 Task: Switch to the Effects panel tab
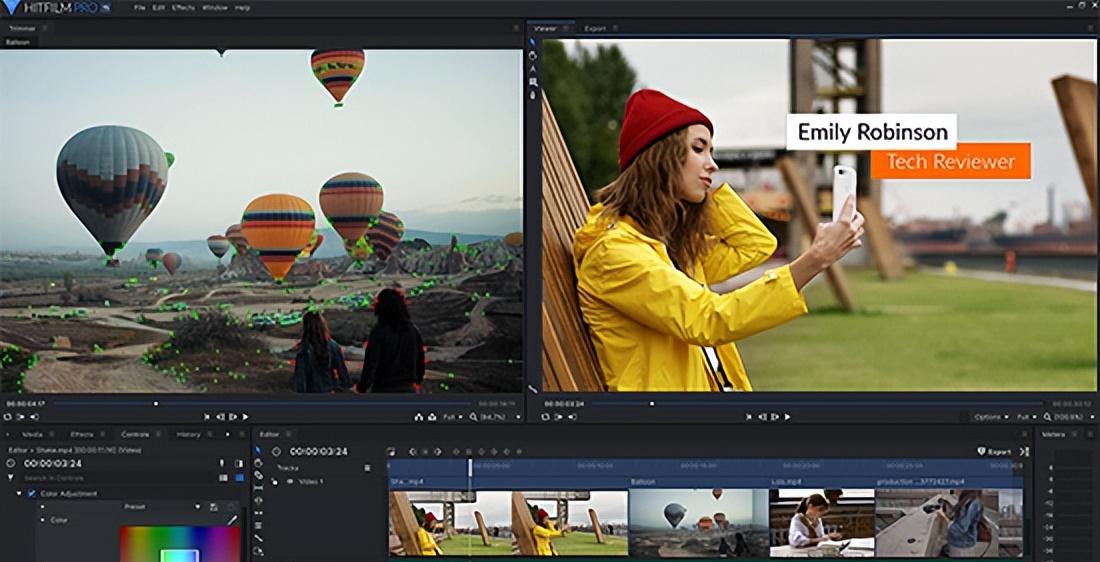coord(81,434)
